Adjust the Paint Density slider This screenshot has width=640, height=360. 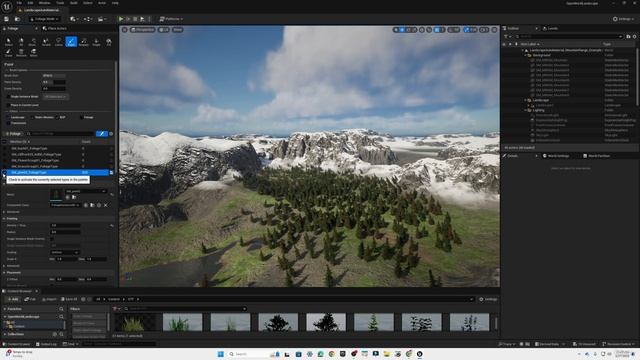(x=54, y=82)
